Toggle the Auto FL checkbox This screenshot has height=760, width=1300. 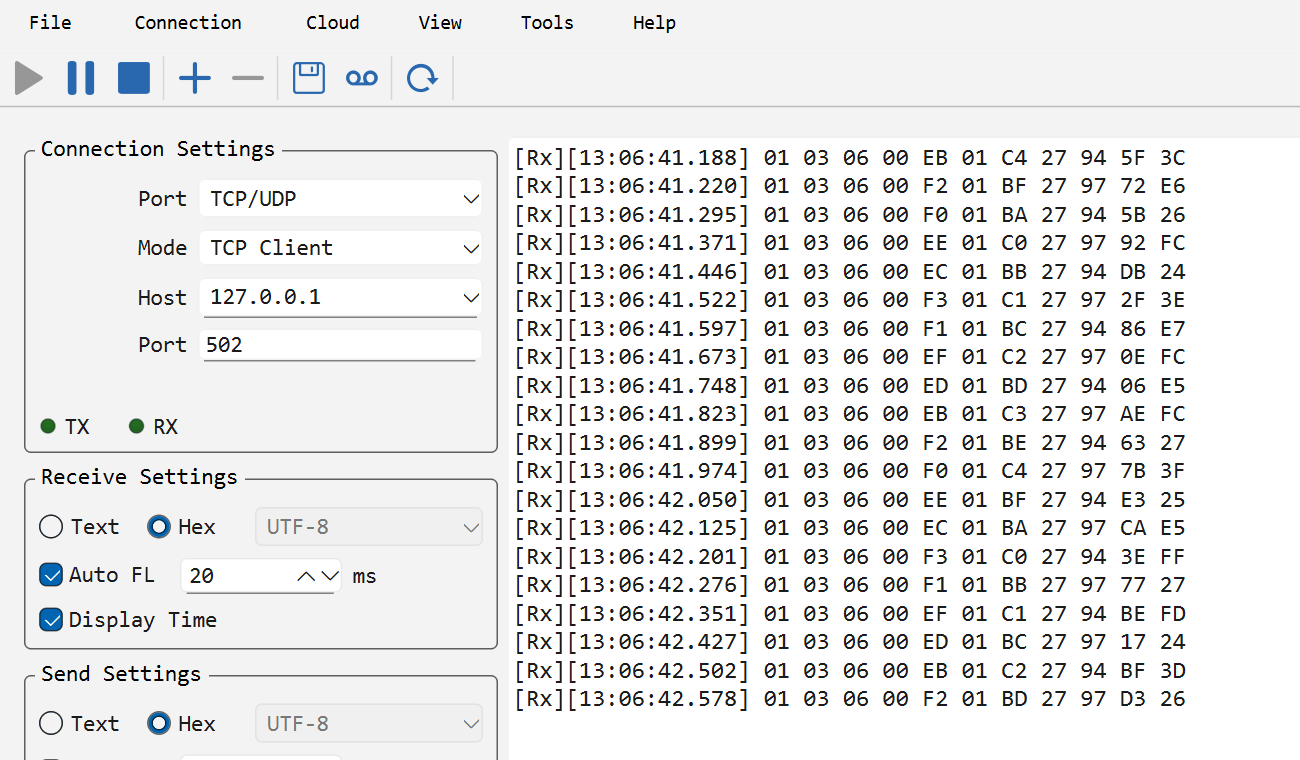pos(96,575)
